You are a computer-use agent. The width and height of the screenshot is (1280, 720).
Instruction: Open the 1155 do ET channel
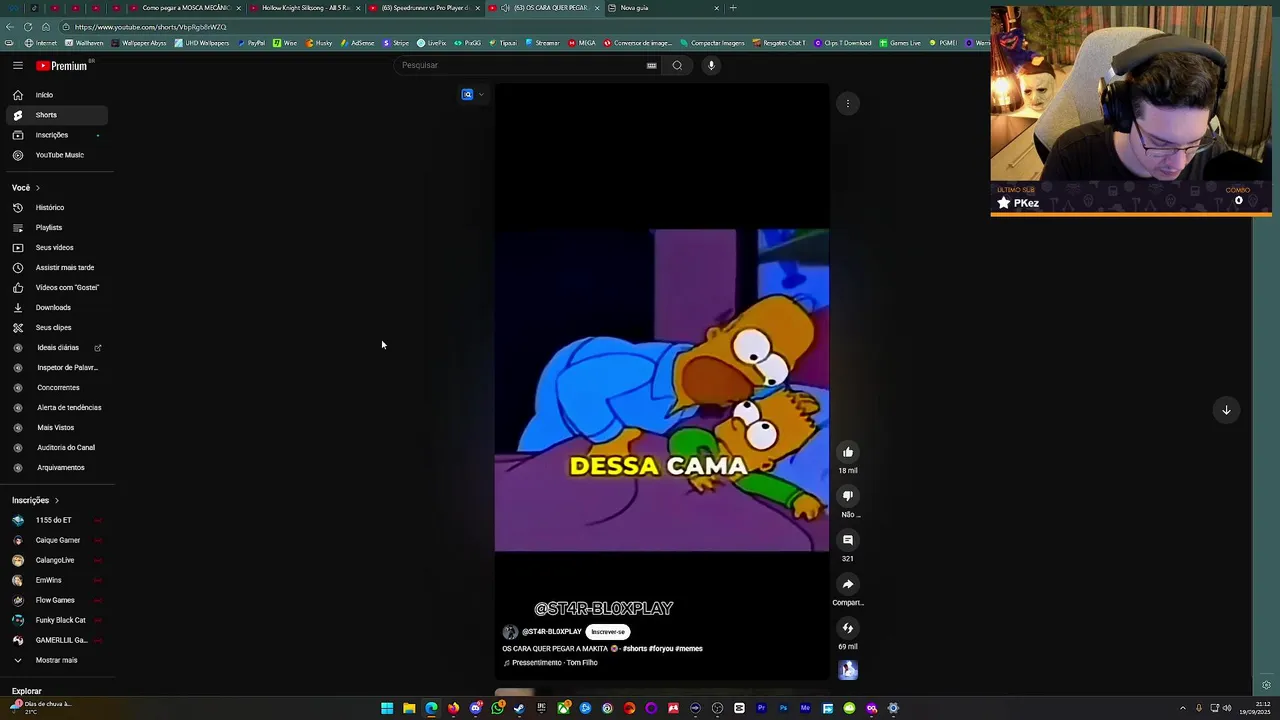pyautogui.click(x=57, y=520)
